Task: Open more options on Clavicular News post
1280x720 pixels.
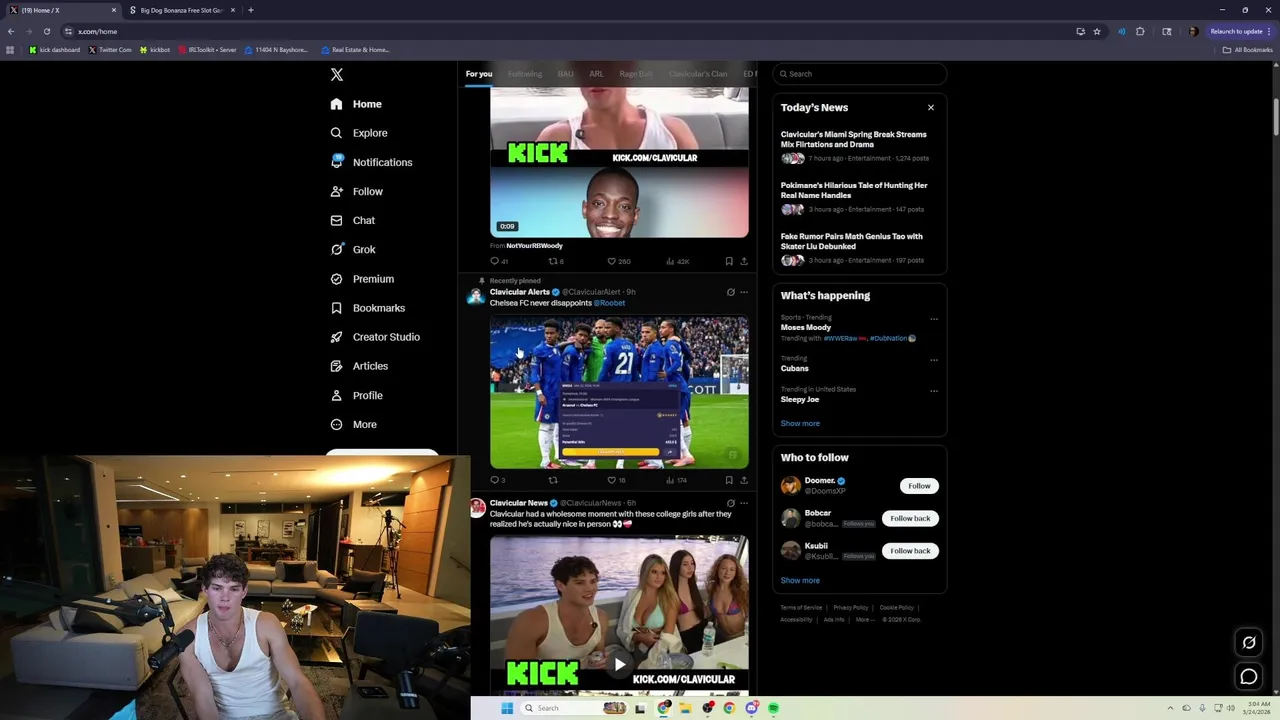Action: [744, 503]
